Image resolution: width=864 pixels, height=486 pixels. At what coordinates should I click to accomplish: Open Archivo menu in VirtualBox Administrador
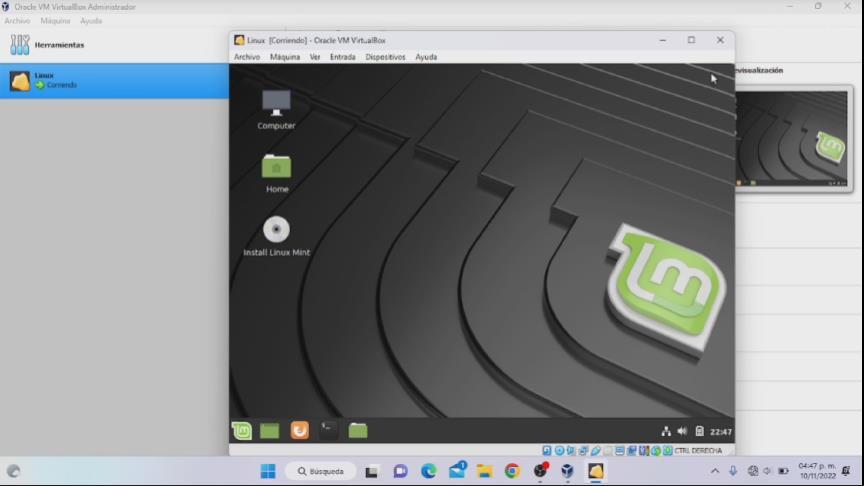point(17,21)
